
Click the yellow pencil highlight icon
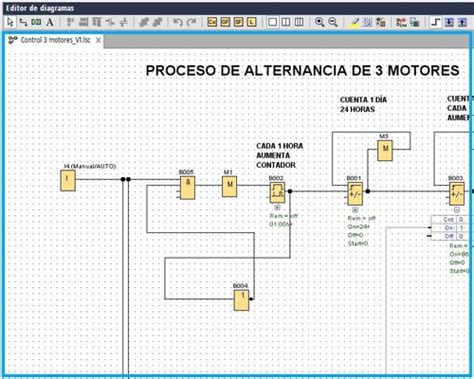(355, 22)
